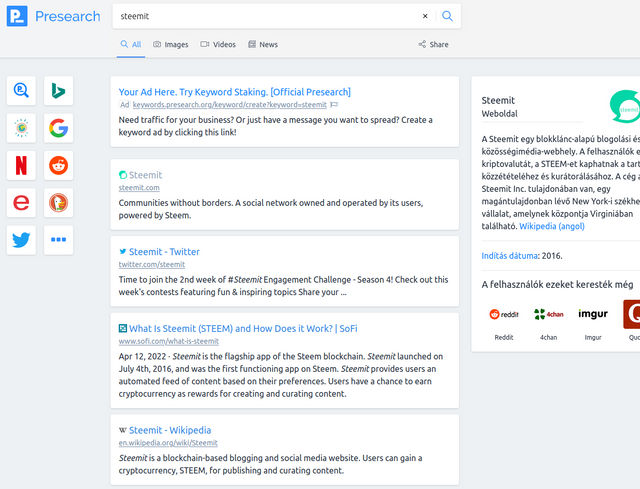This screenshot has width=640, height=489.
Task: Choose the red e provider icon
Action: (21, 202)
